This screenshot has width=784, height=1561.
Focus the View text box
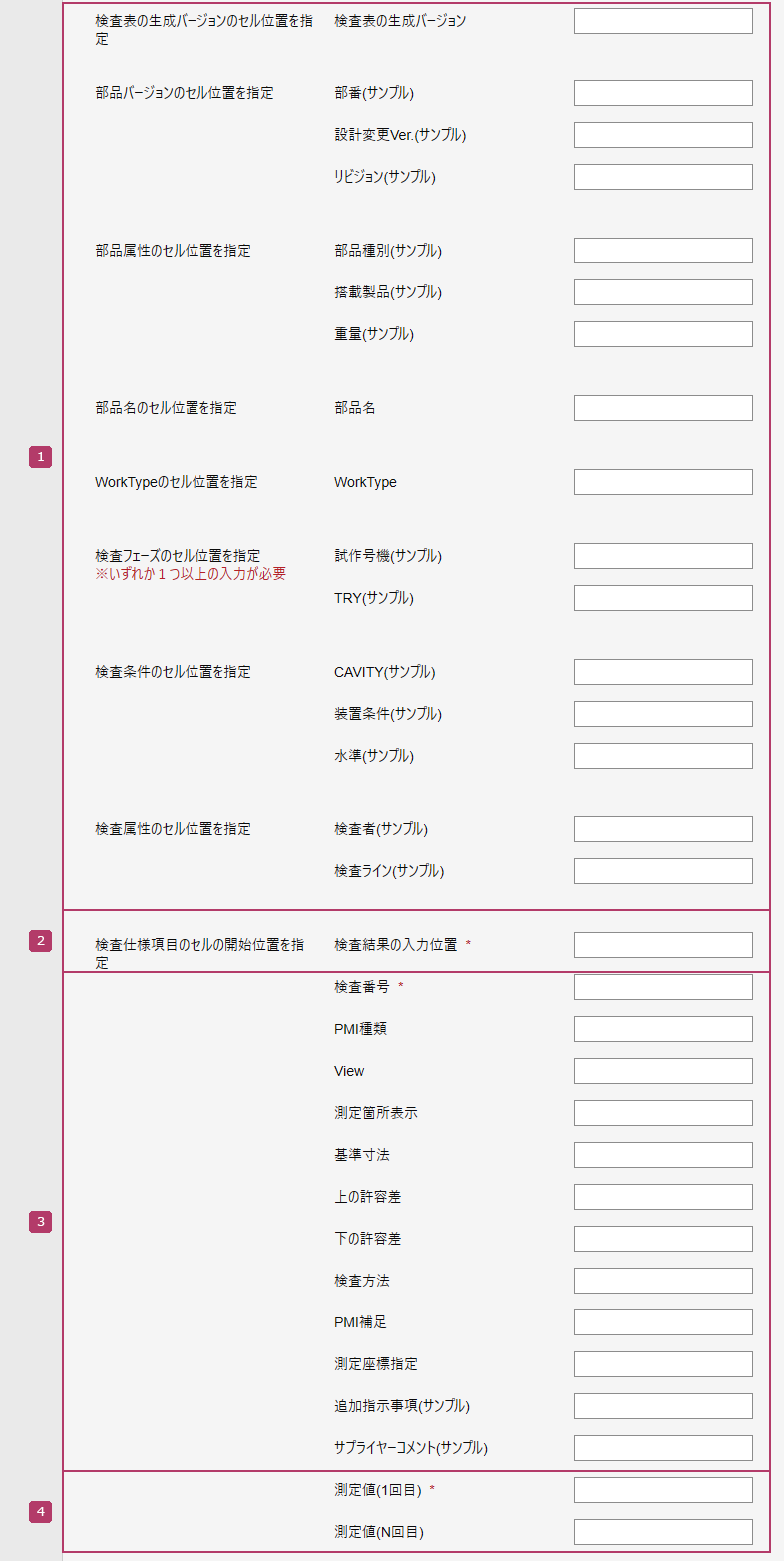(x=662, y=1071)
